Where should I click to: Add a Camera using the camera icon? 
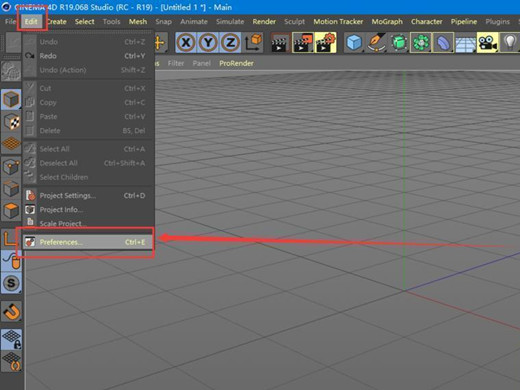(487, 42)
